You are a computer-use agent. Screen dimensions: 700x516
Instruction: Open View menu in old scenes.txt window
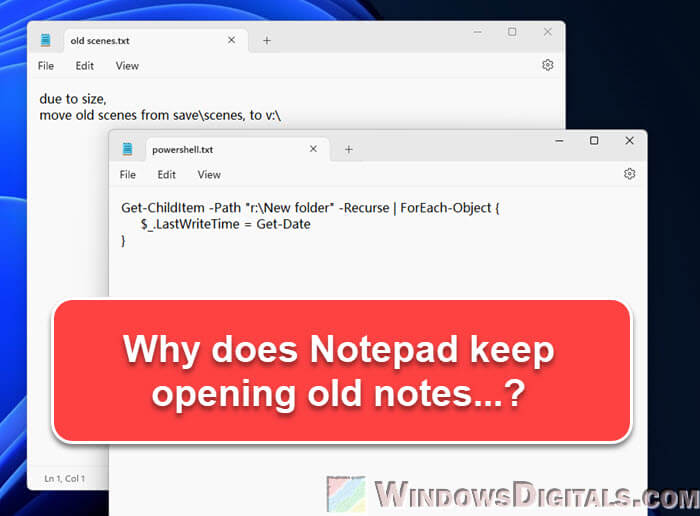[127, 66]
